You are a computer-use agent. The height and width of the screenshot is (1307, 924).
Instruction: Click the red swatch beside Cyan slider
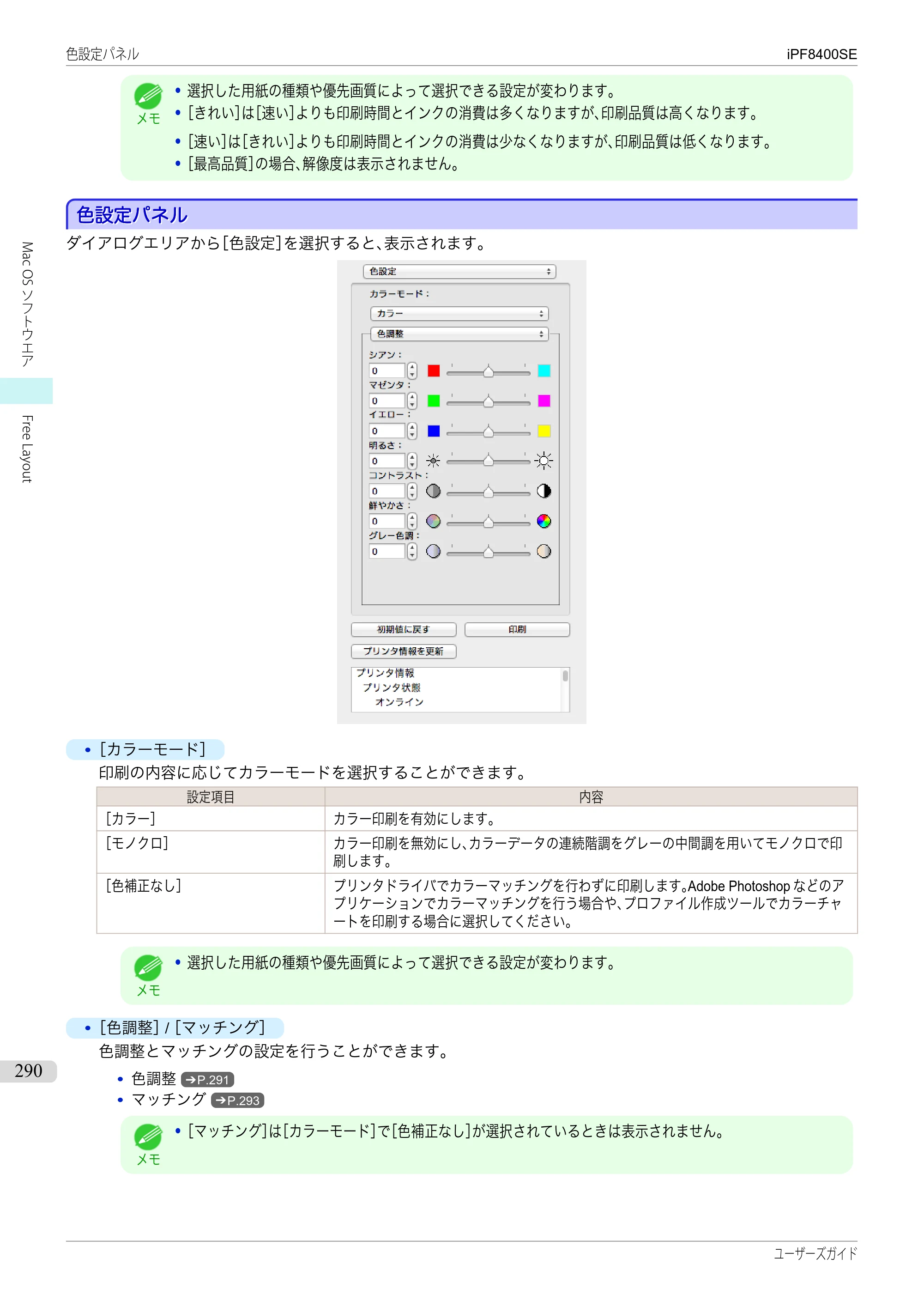click(x=434, y=371)
